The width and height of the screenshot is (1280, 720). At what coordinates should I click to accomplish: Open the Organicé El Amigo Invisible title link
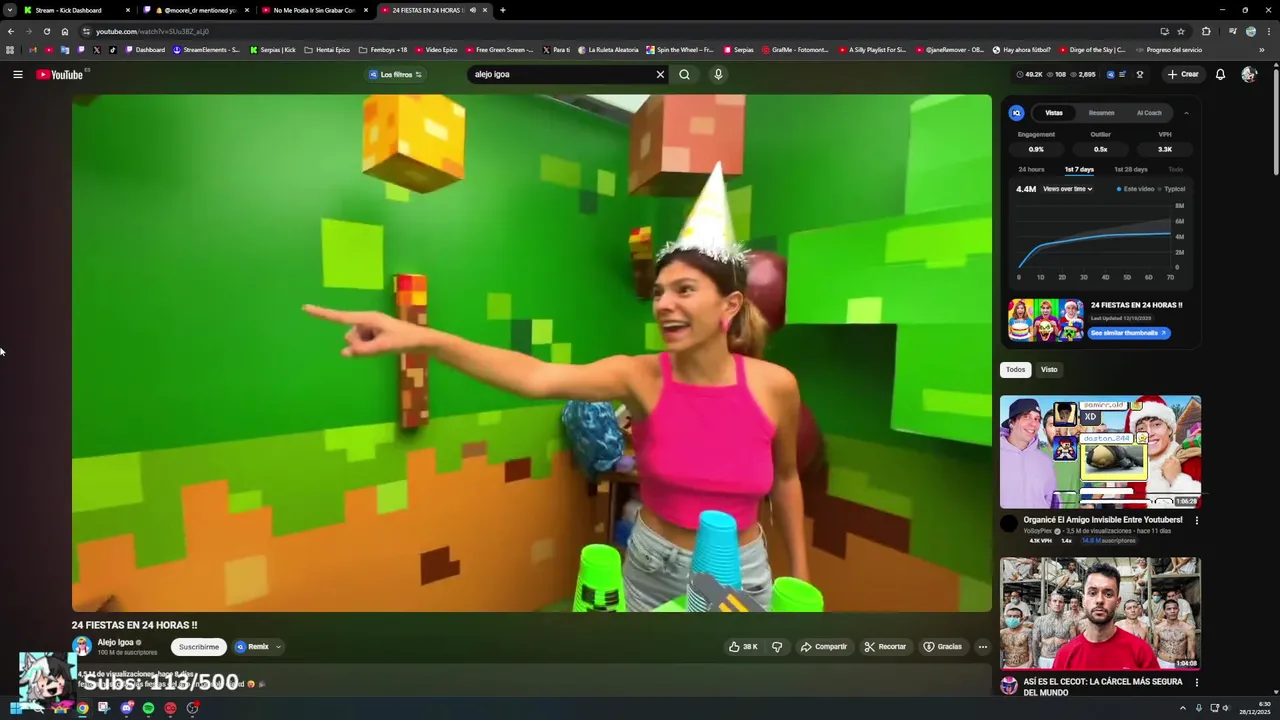(1102, 520)
